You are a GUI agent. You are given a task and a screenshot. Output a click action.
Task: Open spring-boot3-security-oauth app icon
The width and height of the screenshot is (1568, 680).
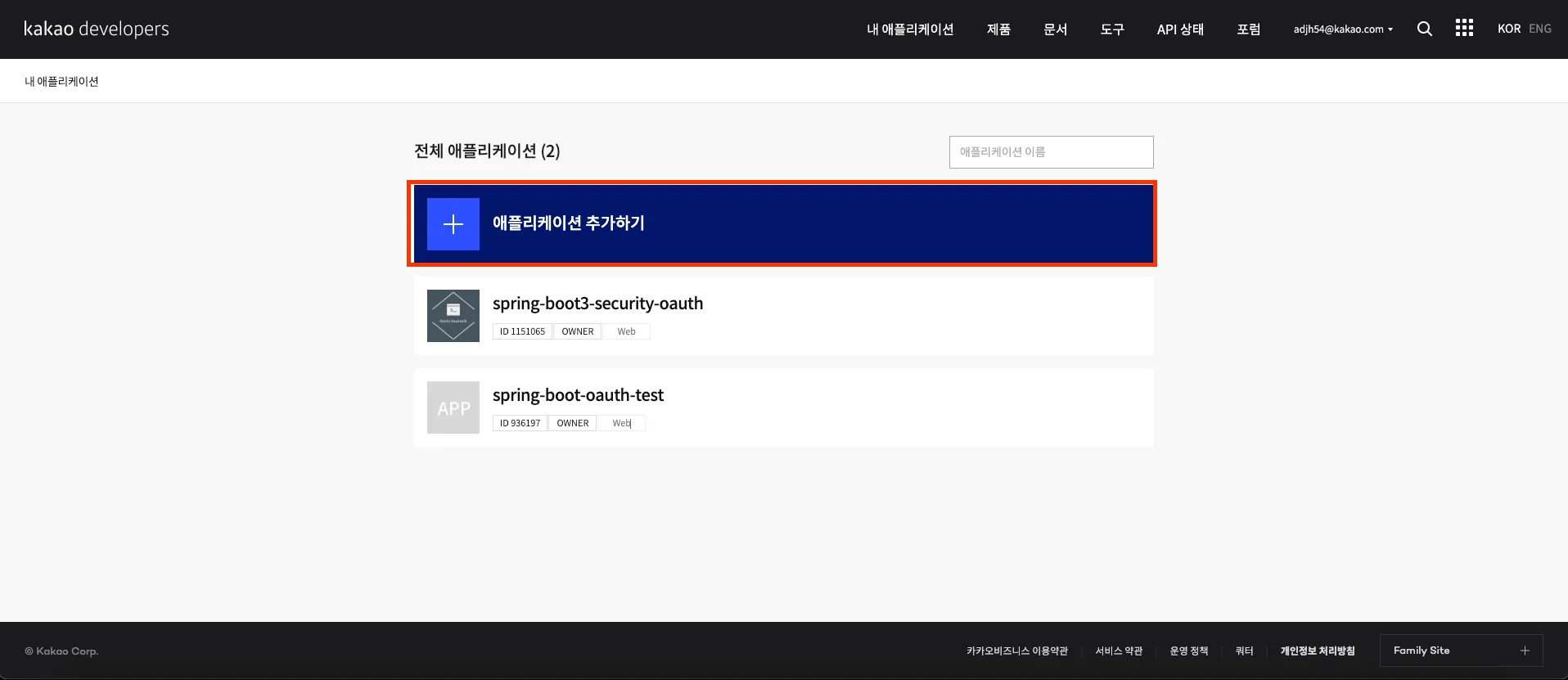click(x=453, y=316)
